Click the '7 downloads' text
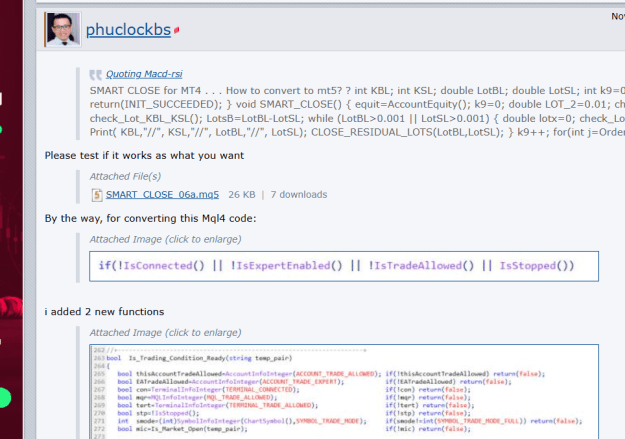625x439 pixels. pos(299,195)
